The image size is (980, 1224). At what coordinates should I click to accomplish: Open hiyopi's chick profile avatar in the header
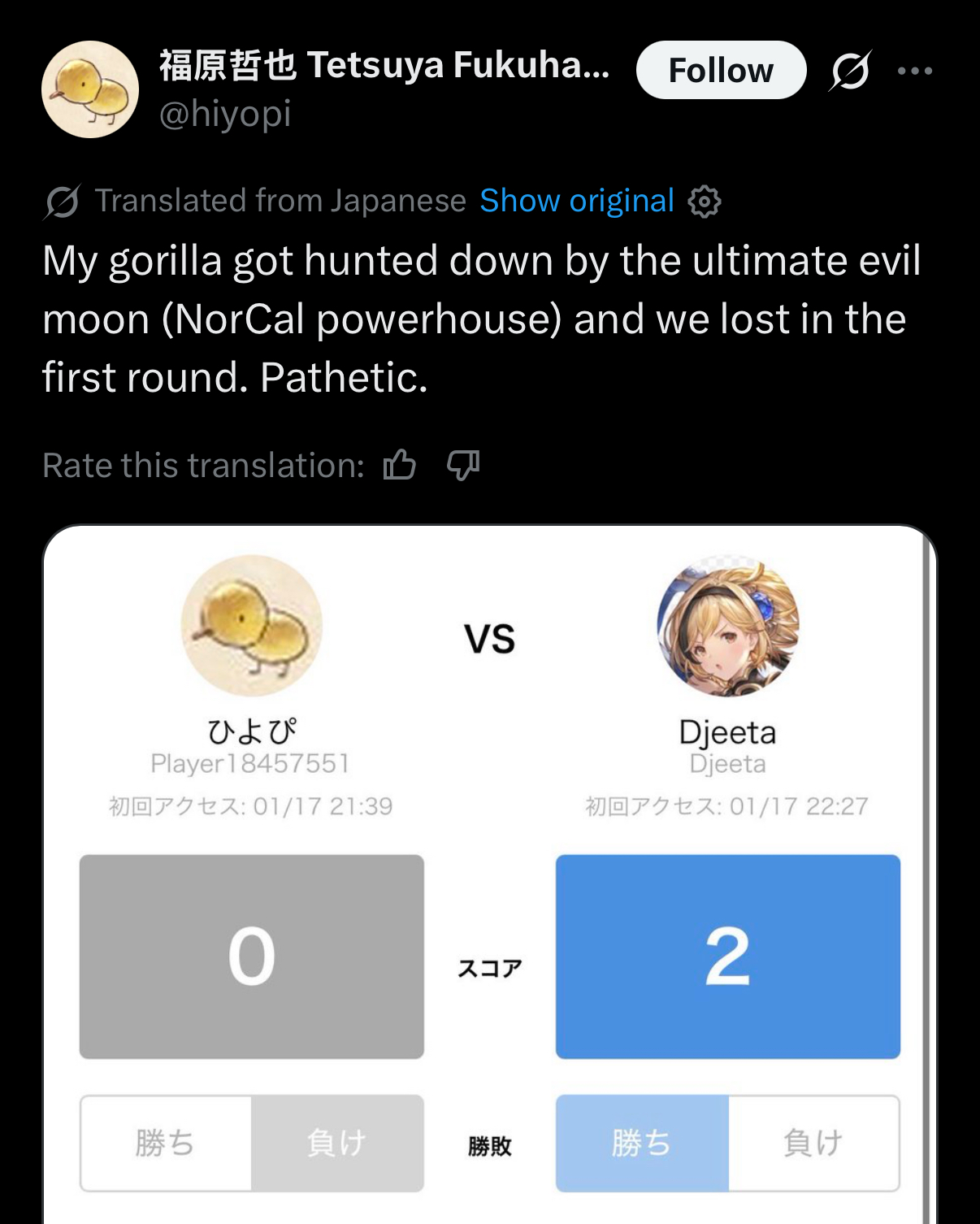click(90, 89)
